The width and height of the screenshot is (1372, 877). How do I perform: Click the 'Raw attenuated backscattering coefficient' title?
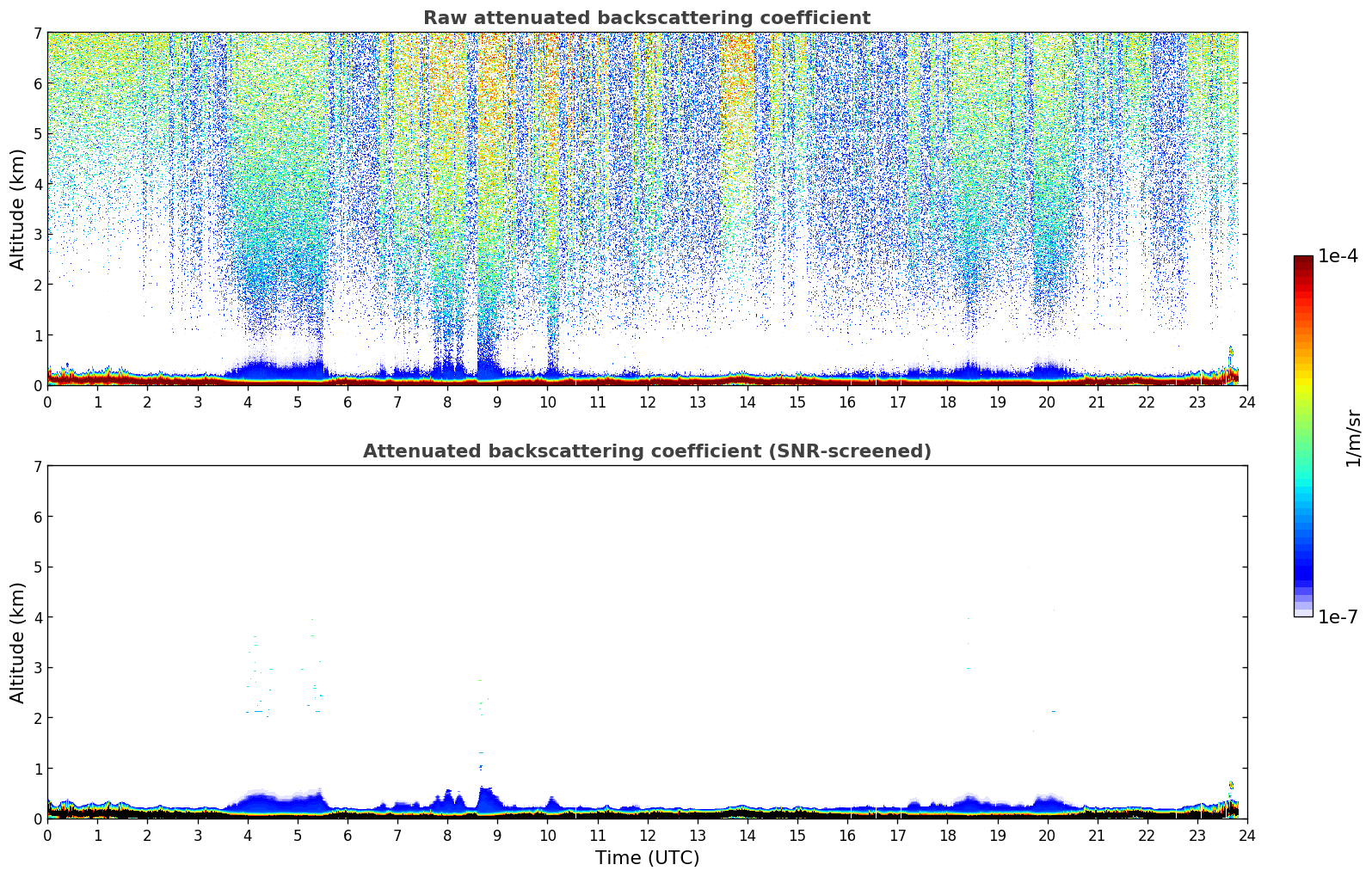pyautogui.click(x=647, y=18)
